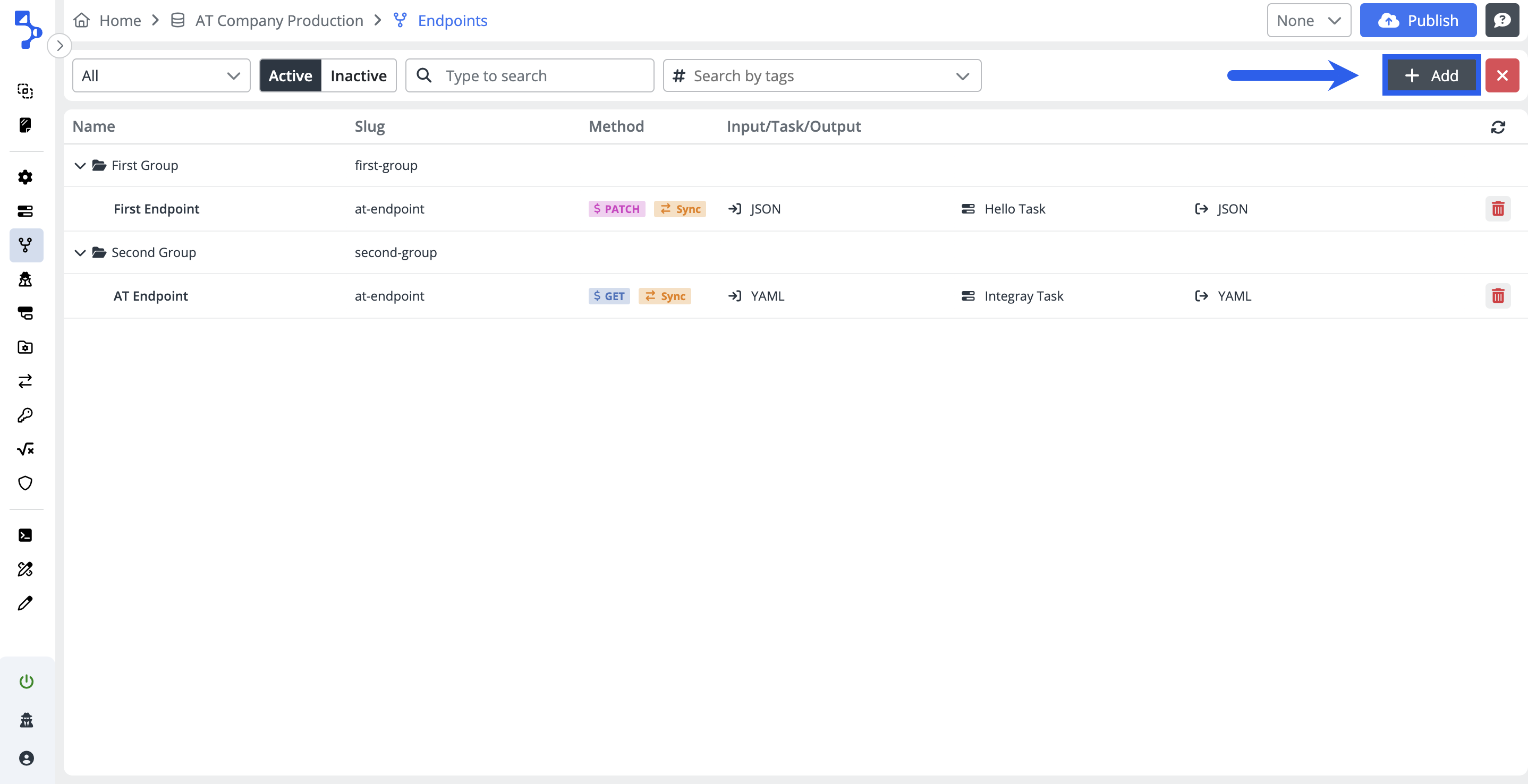Expand the sidebar with arrow toggle
Image resolution: width=1528 pixels, height=784 pixels.
(60, 46)
